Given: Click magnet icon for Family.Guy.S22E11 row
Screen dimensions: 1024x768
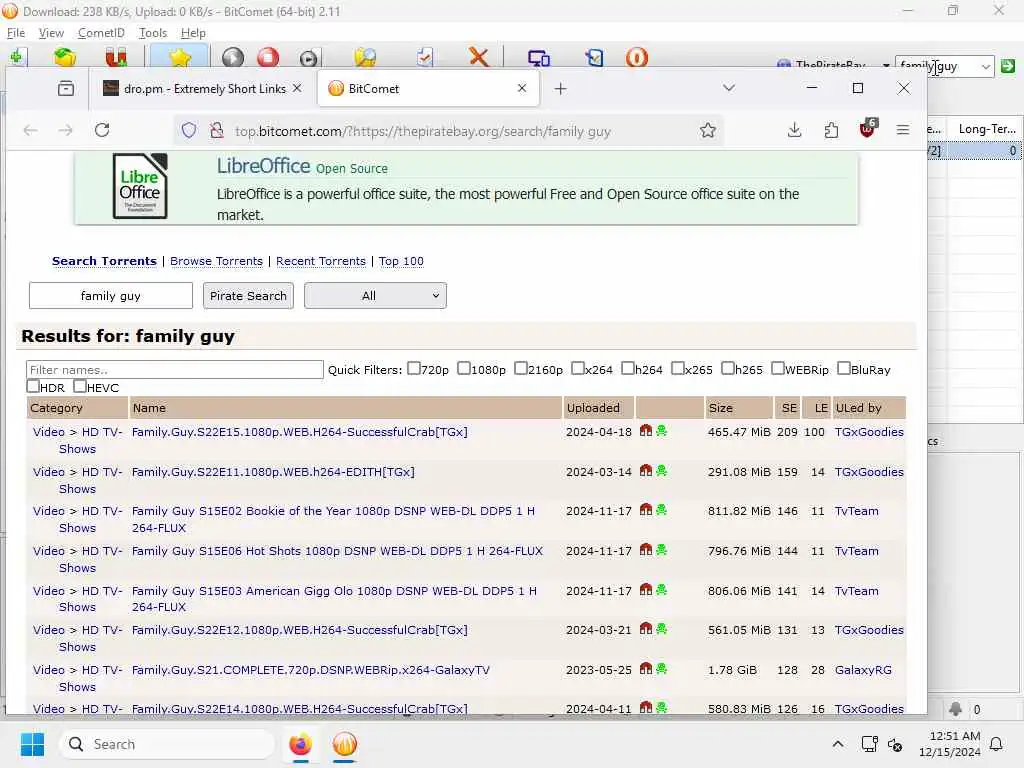Looking at the screenshot, I should tap(646, 470).
